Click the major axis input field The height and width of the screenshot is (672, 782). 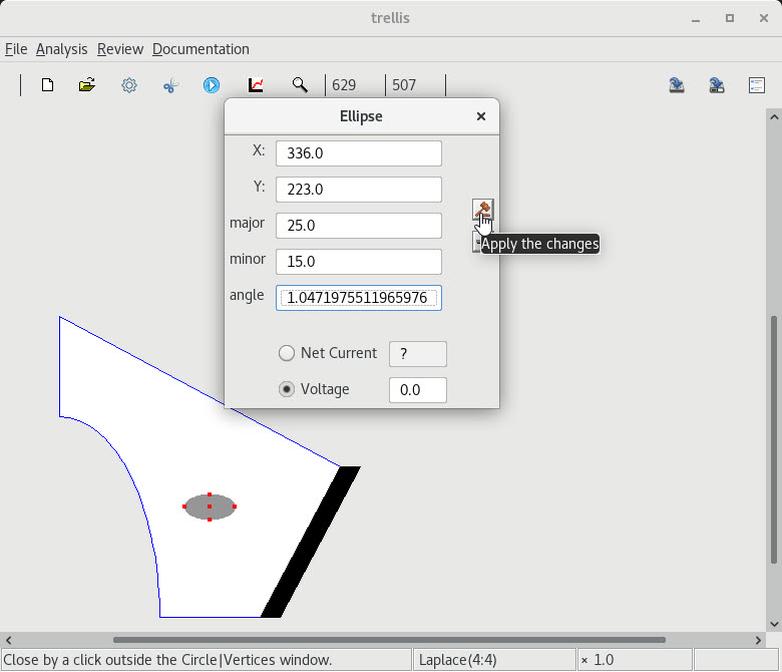358,225
